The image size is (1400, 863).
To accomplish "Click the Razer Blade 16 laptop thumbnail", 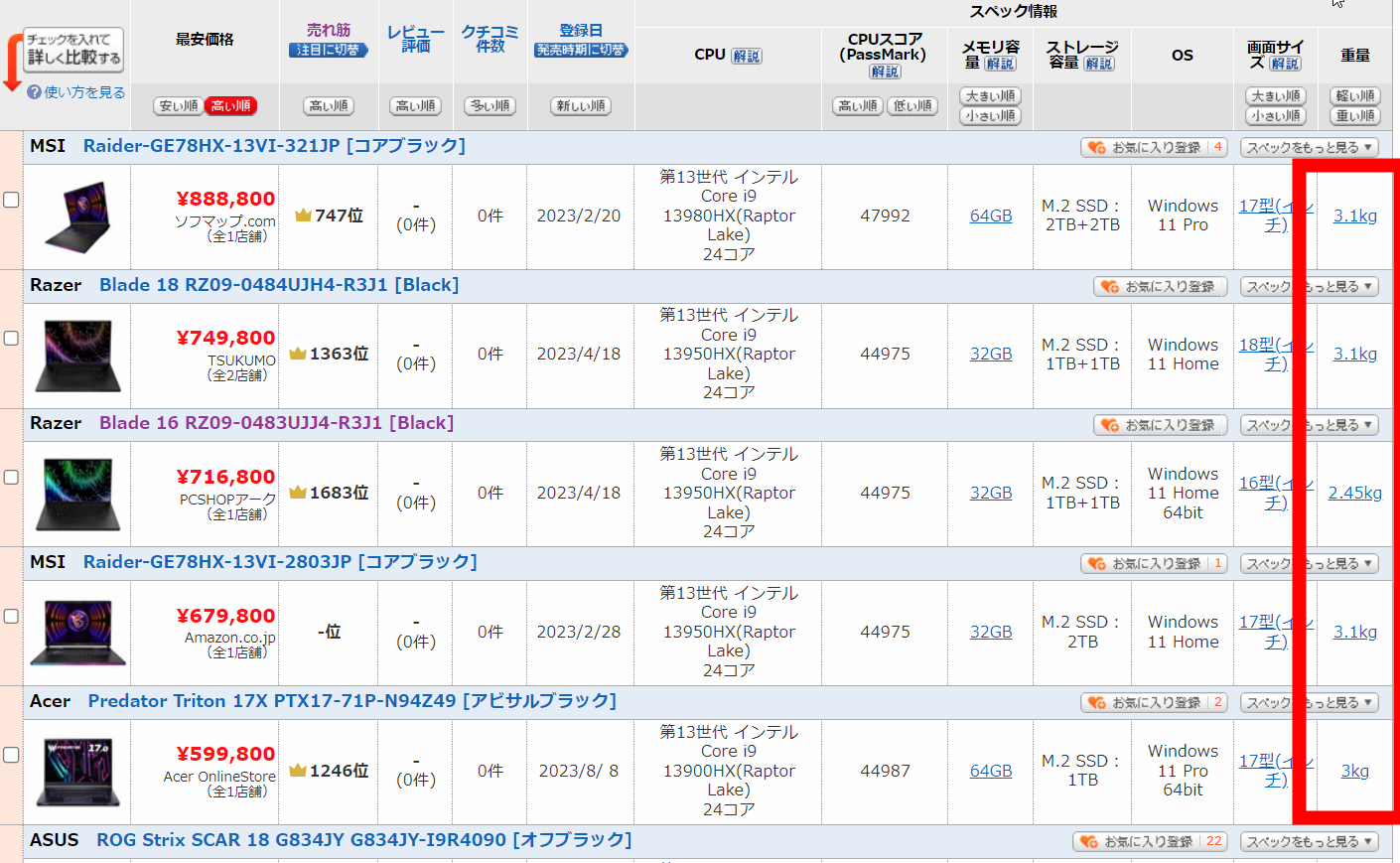I will click(78, 494).
